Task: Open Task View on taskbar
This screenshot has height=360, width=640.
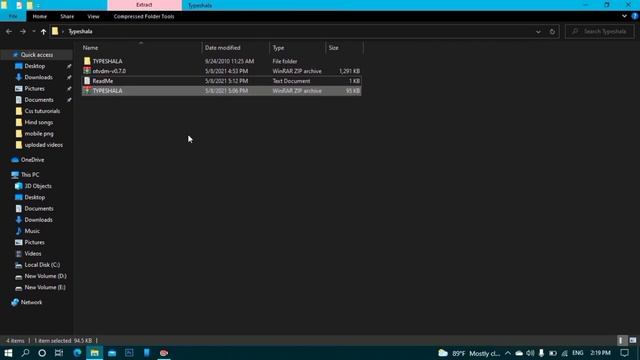Action: point(59,353)
